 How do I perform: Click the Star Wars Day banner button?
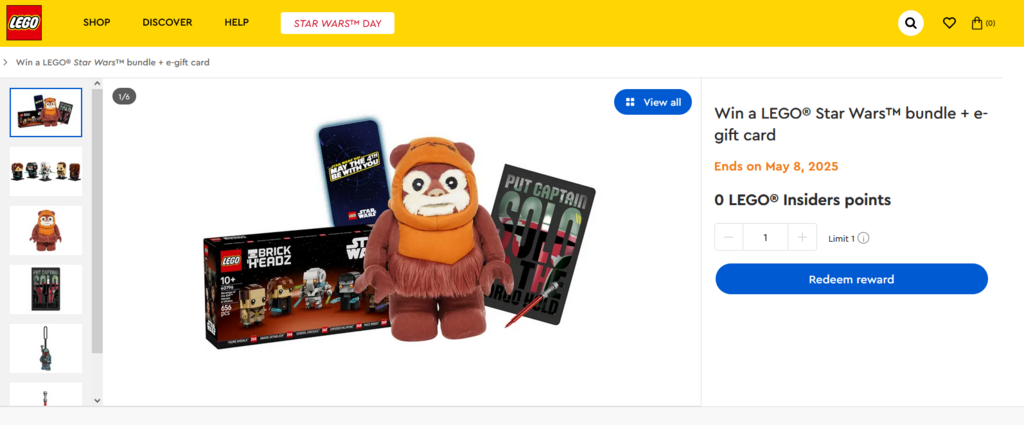(x=337, y=23)
